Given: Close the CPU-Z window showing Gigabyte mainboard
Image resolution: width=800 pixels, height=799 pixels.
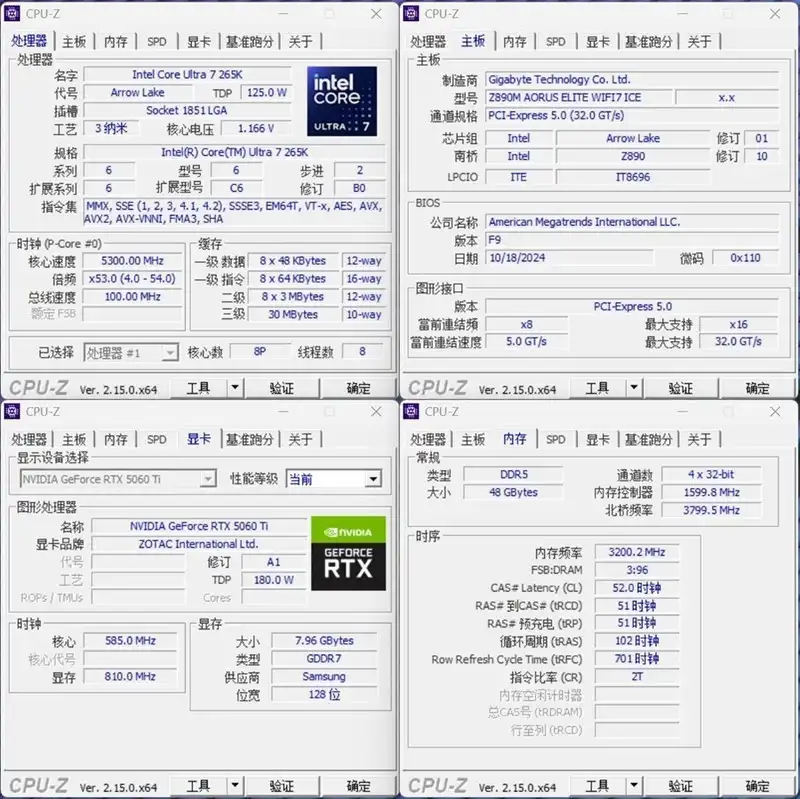Looking at the screenshot, I should click(775, 14).
